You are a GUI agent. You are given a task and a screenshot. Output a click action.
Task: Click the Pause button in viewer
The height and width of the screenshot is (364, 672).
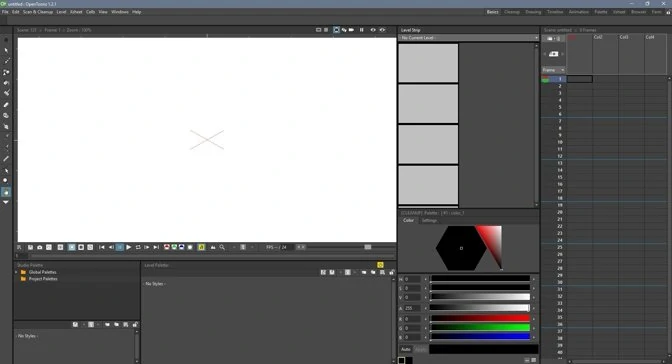120,247
